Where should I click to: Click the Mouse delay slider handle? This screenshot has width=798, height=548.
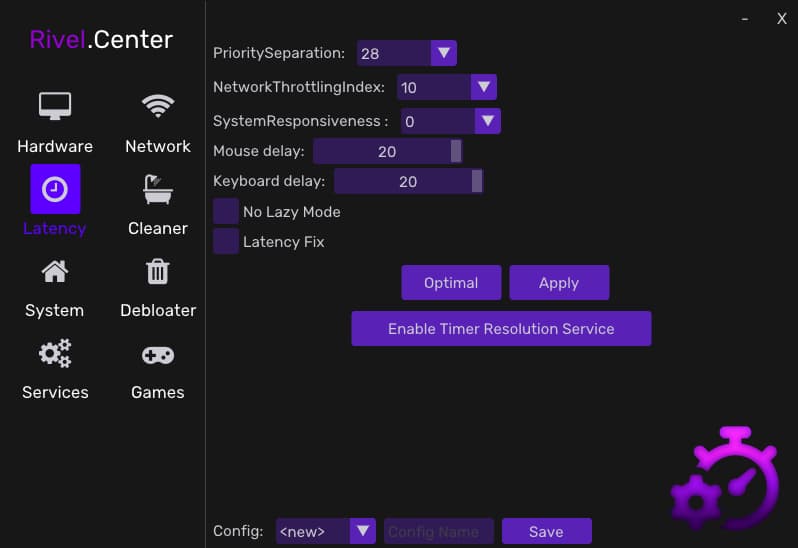tap(456, 151)
